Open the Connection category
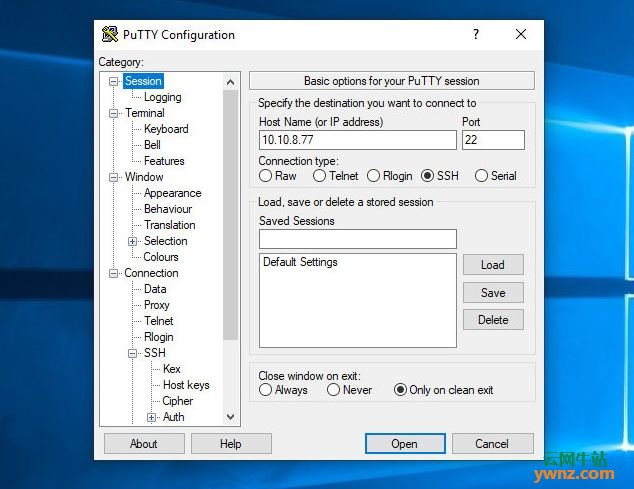The width and height of the screenshot is (634, 489). (151, 273)
